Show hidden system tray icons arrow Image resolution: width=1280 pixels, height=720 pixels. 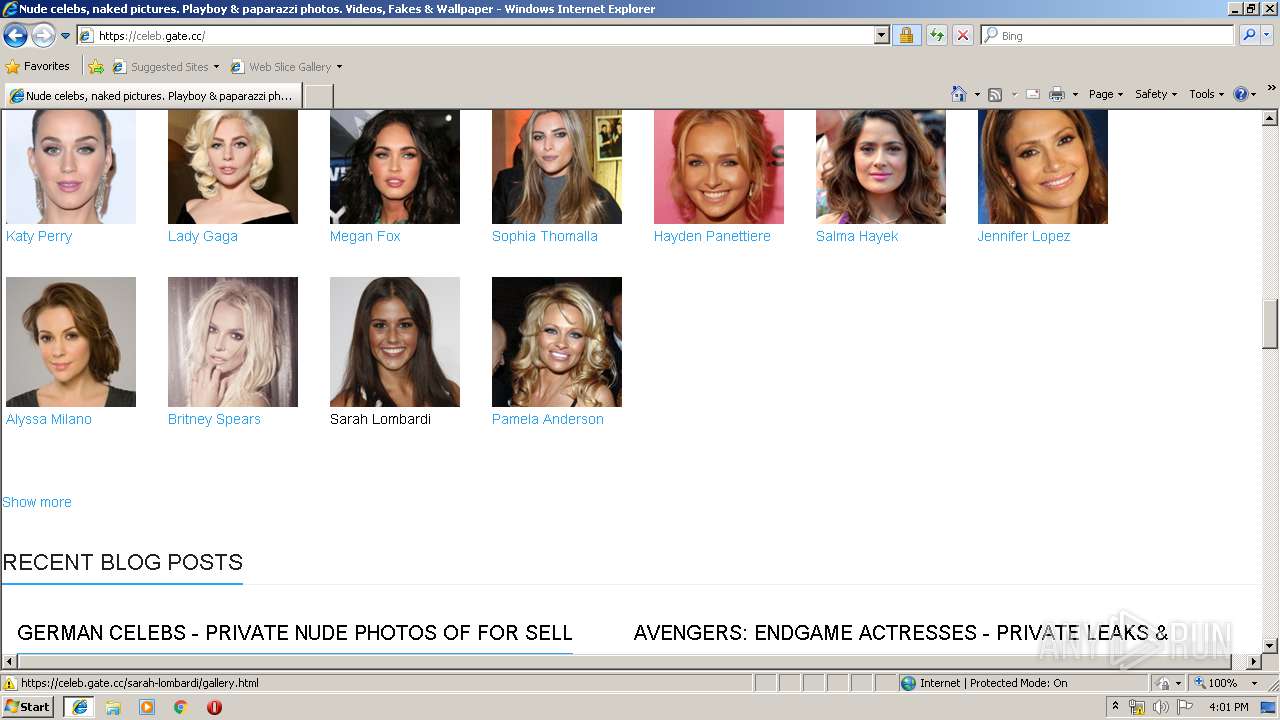pyautogui.click(x=1116, y=707)
